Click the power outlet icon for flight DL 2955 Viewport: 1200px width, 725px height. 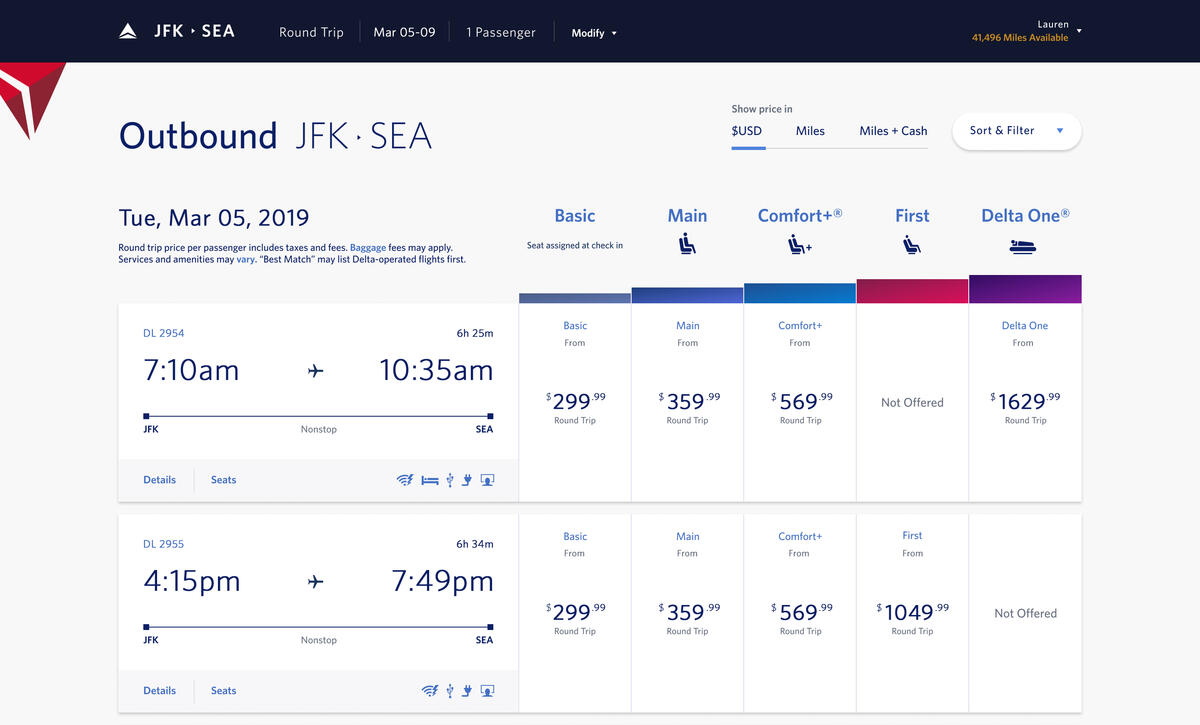tap(467, 691)
